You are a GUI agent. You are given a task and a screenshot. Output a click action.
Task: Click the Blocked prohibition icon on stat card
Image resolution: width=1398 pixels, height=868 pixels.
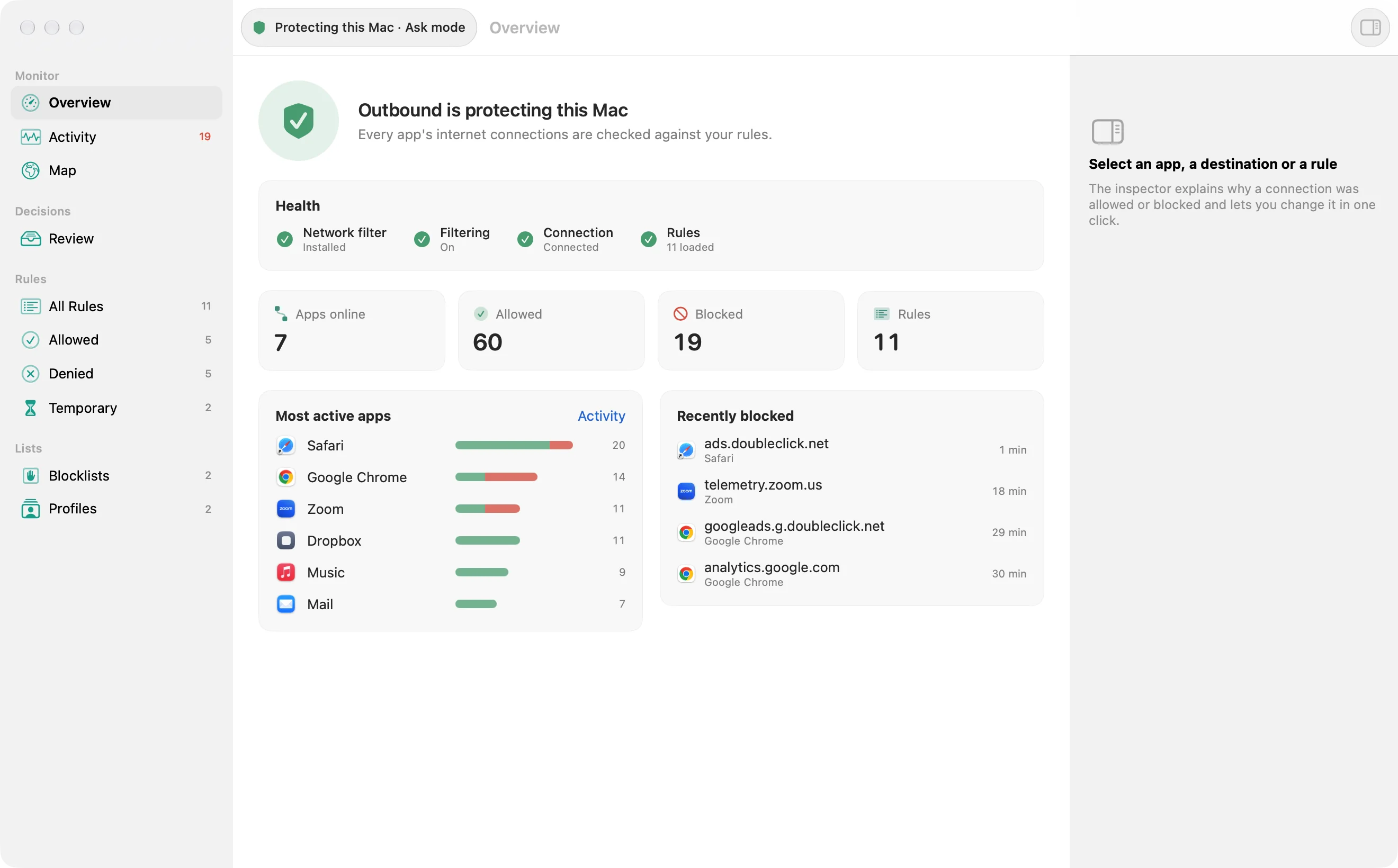click(680, 313)
